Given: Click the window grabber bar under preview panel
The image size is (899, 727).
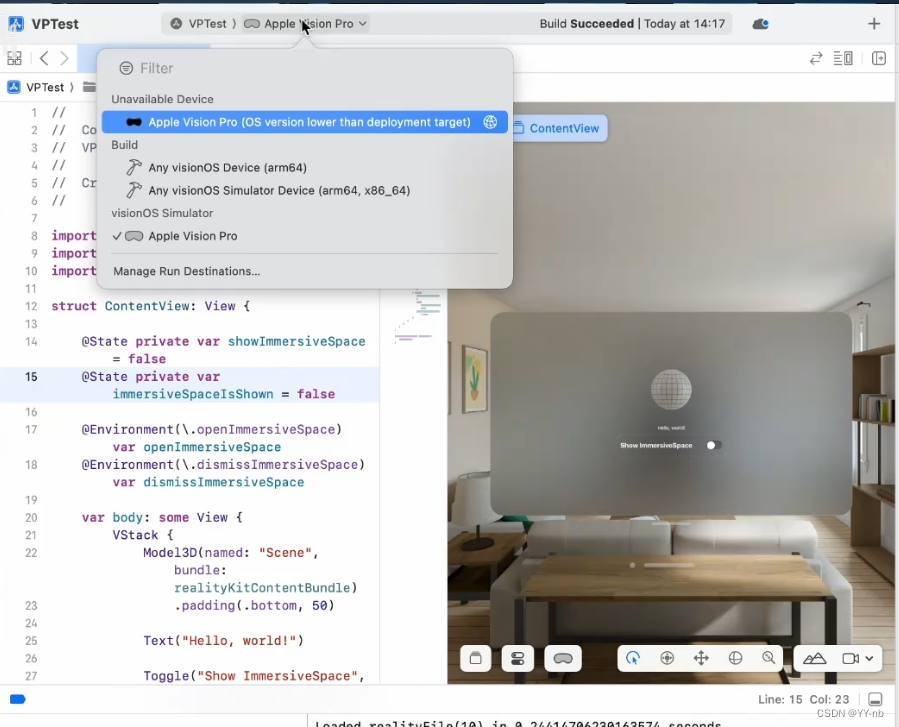Looking at the screenshot, I should click(669, 565).
